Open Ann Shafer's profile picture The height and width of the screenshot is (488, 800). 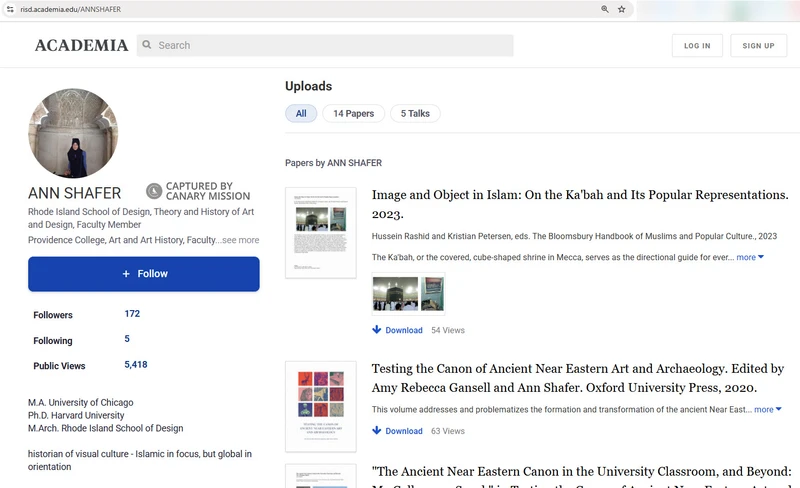point(73,133)
